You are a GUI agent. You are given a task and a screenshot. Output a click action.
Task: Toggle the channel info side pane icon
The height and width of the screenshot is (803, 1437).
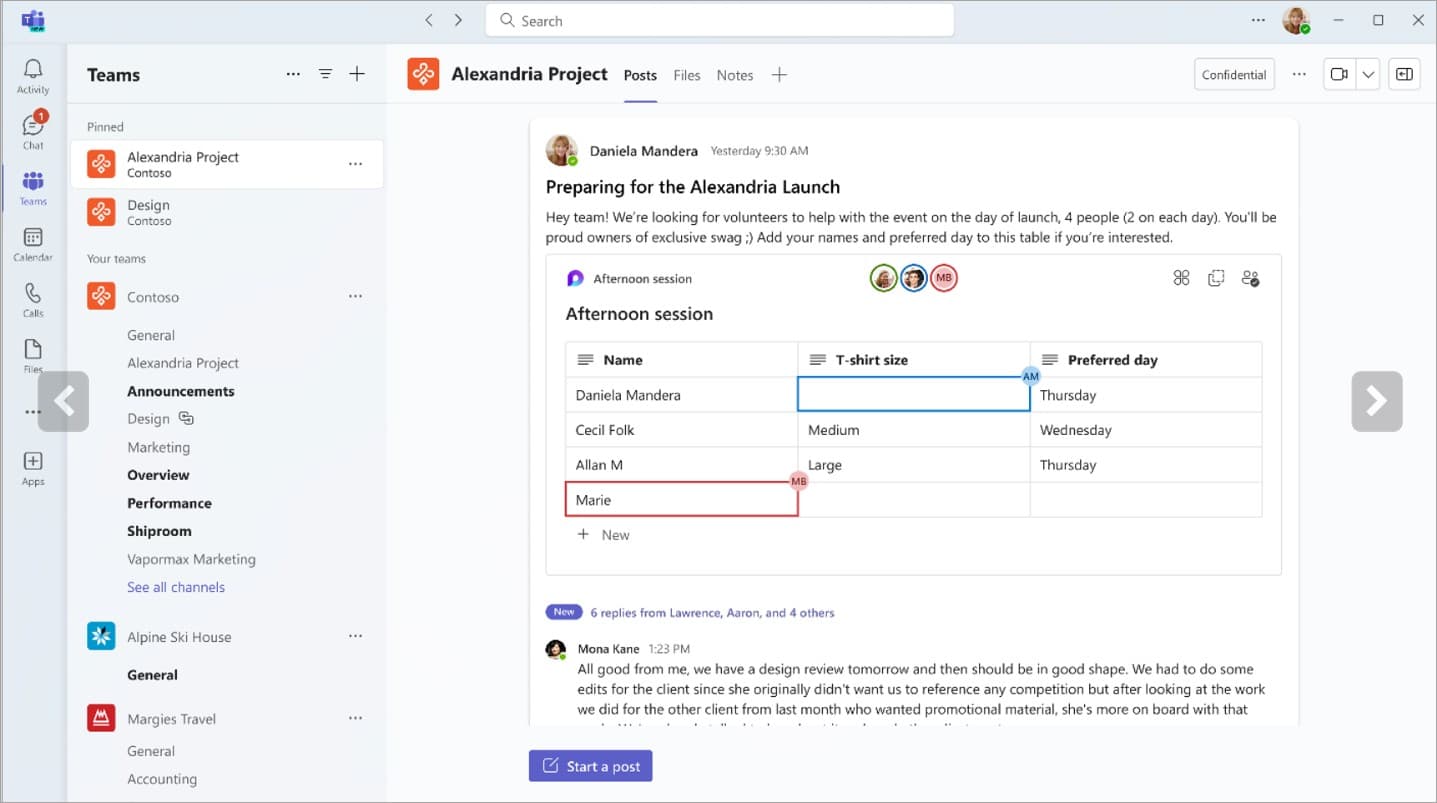tap(1404, 74)
